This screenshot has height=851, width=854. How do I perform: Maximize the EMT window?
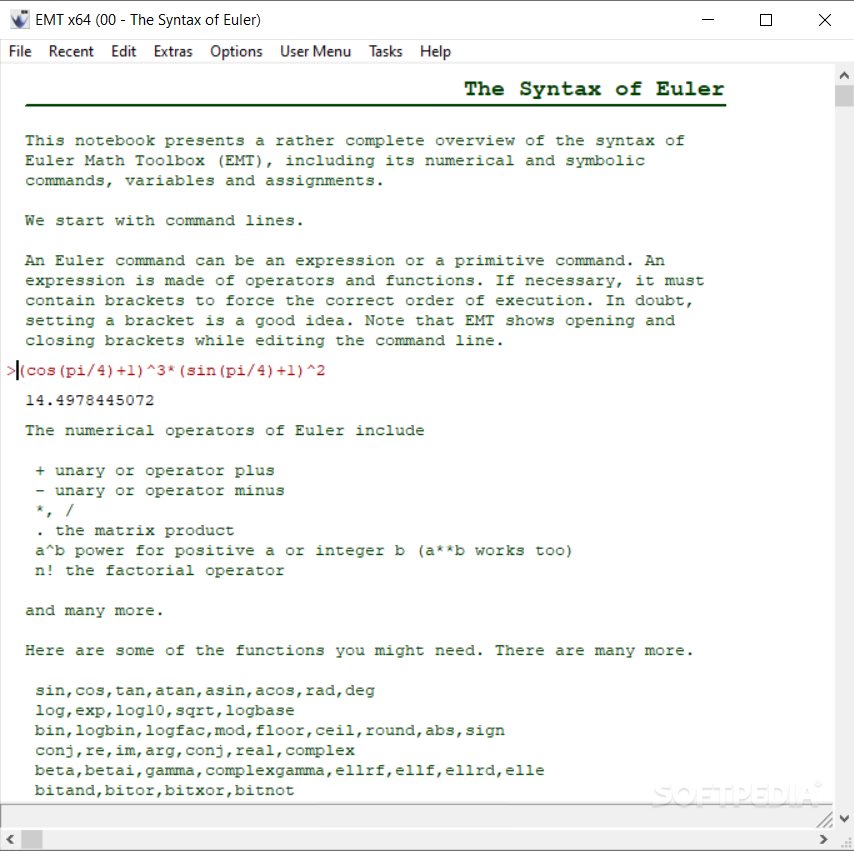(766, 20)
